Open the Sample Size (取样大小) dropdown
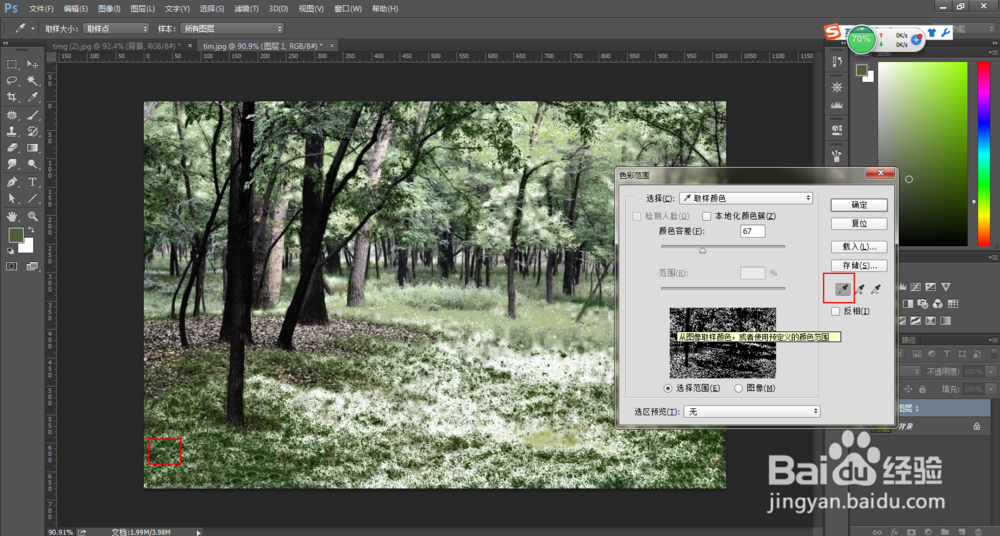The image size is (1000, 536). [116, 29]
